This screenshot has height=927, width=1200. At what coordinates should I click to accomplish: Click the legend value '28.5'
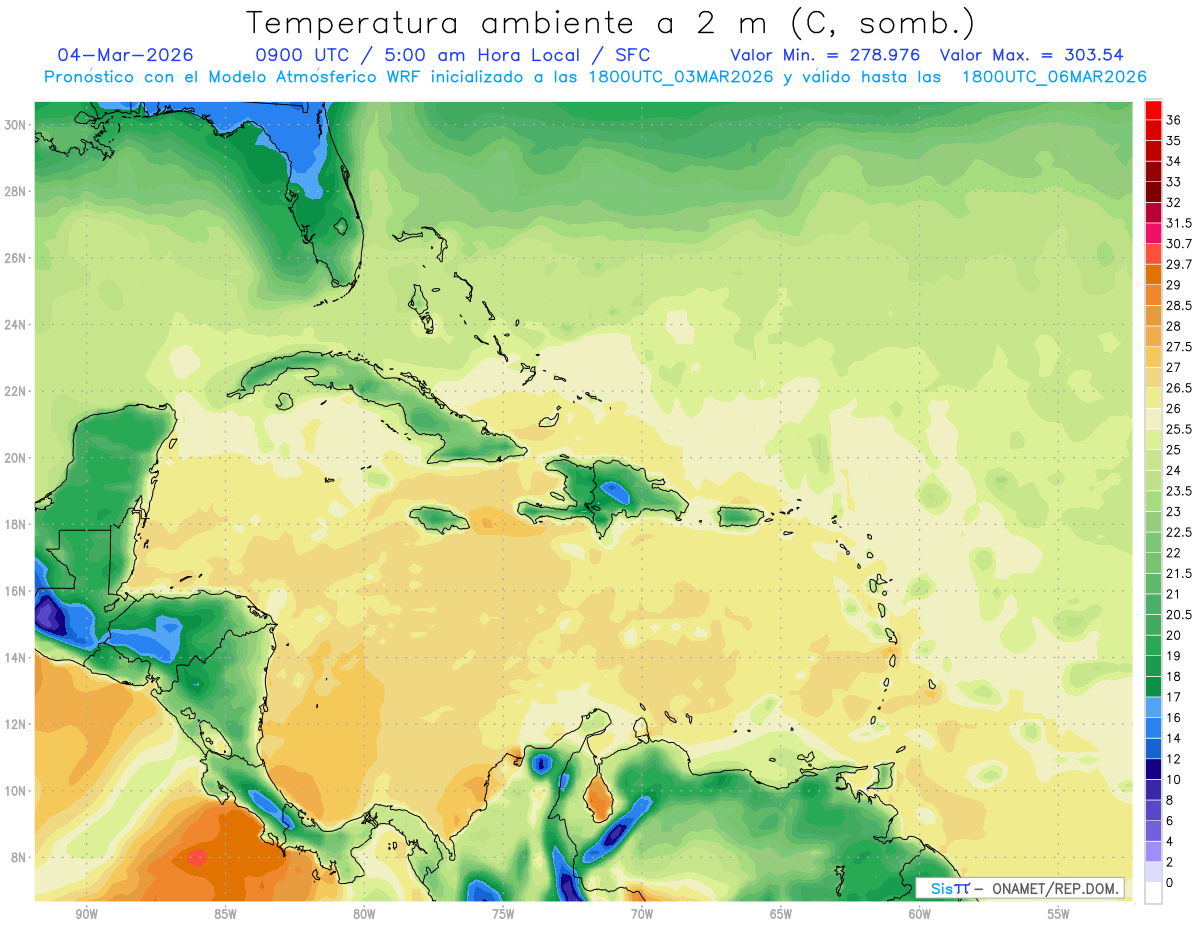(1179, 306)
